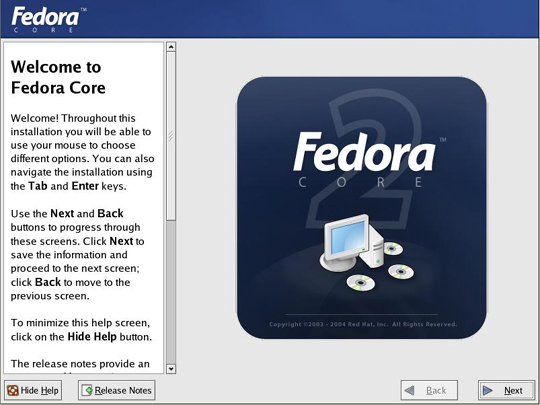Click the help panel scrollbar thumb
This screenshot has width=540, height=405.
pos(171,136)
